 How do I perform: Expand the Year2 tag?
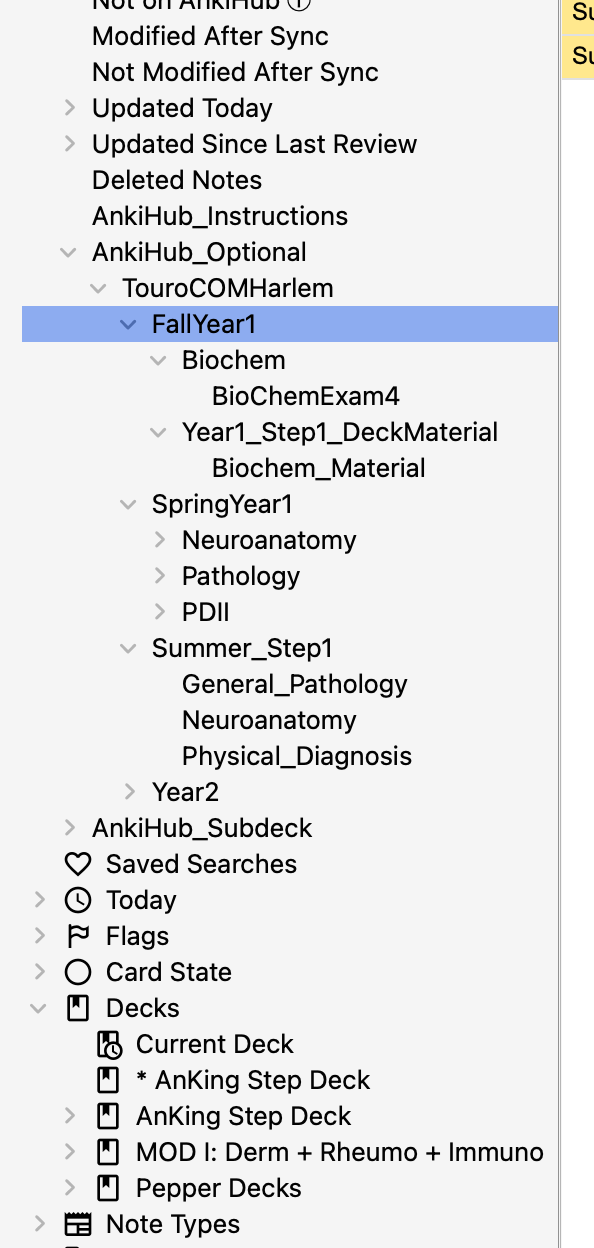pos(129,792)
